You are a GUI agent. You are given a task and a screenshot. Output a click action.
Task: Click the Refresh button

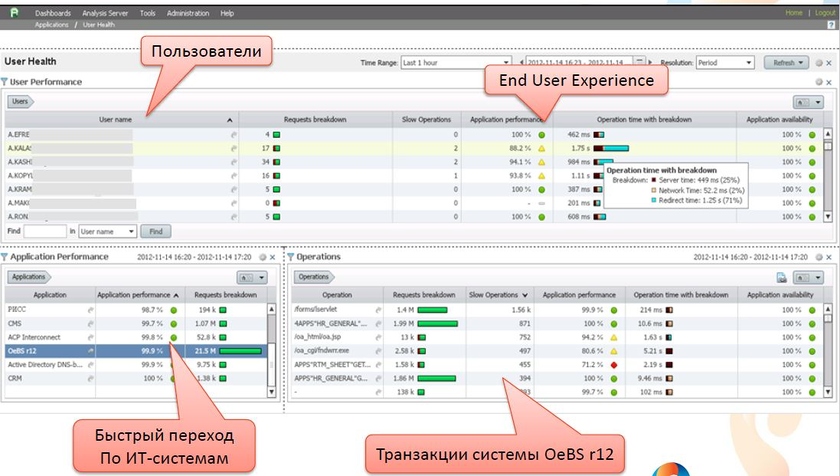[x=785, y=62]
